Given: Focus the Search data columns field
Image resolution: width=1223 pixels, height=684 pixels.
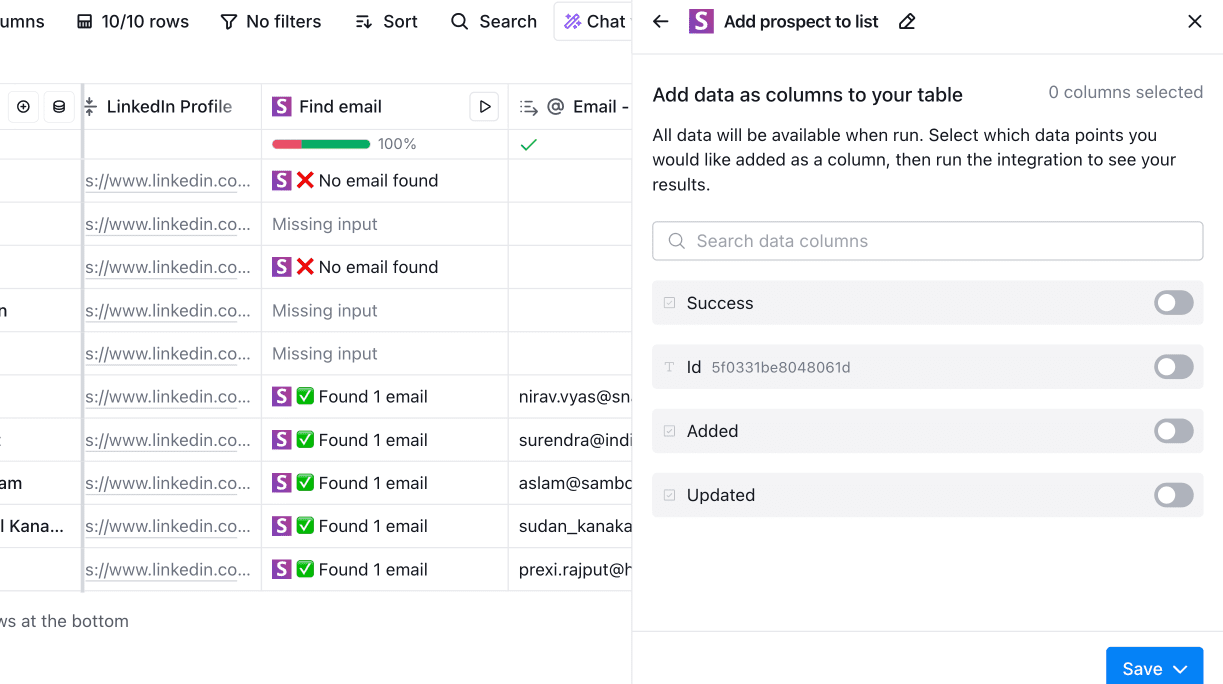Looking at the screenshot, I should (927, 241).
